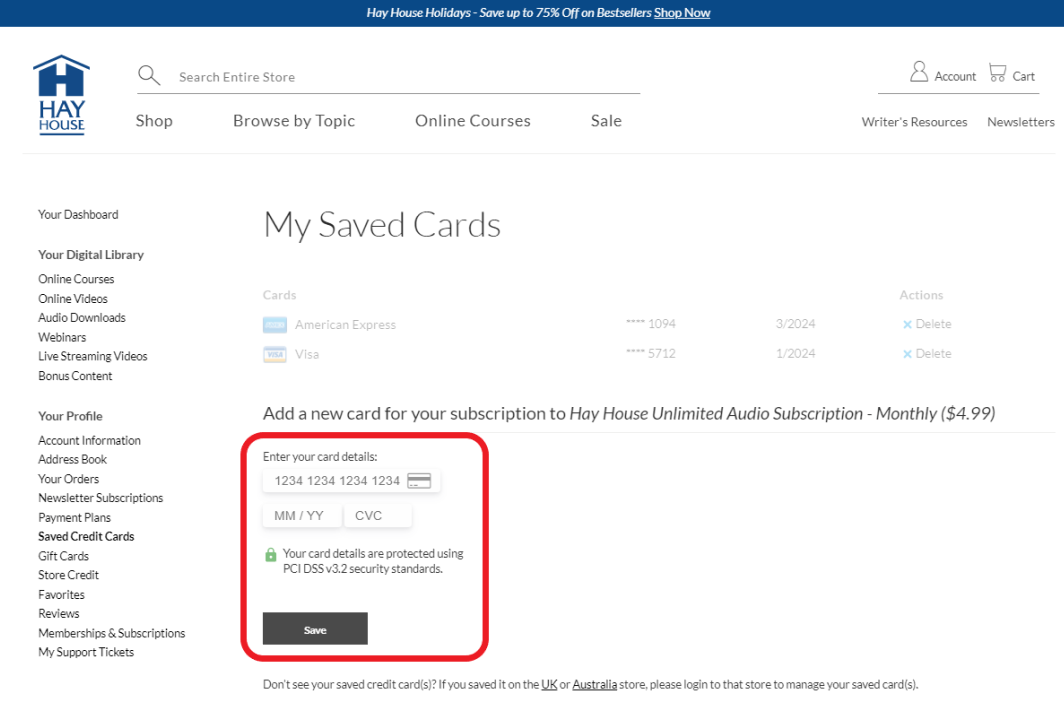The image size is (1064, 702).
Task: Go to Payment Plans in sidebar
Action: click(74, 518)
